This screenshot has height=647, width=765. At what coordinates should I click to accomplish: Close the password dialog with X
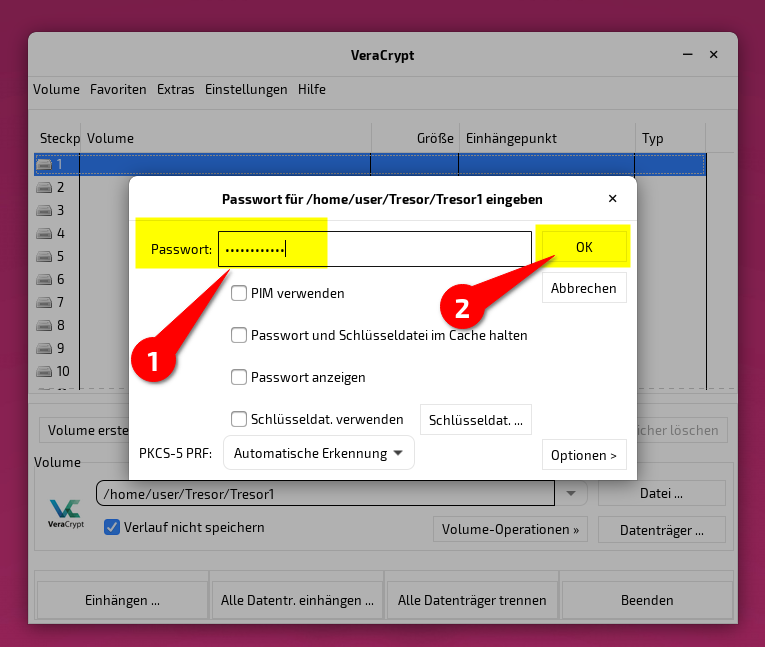[612, 199]
